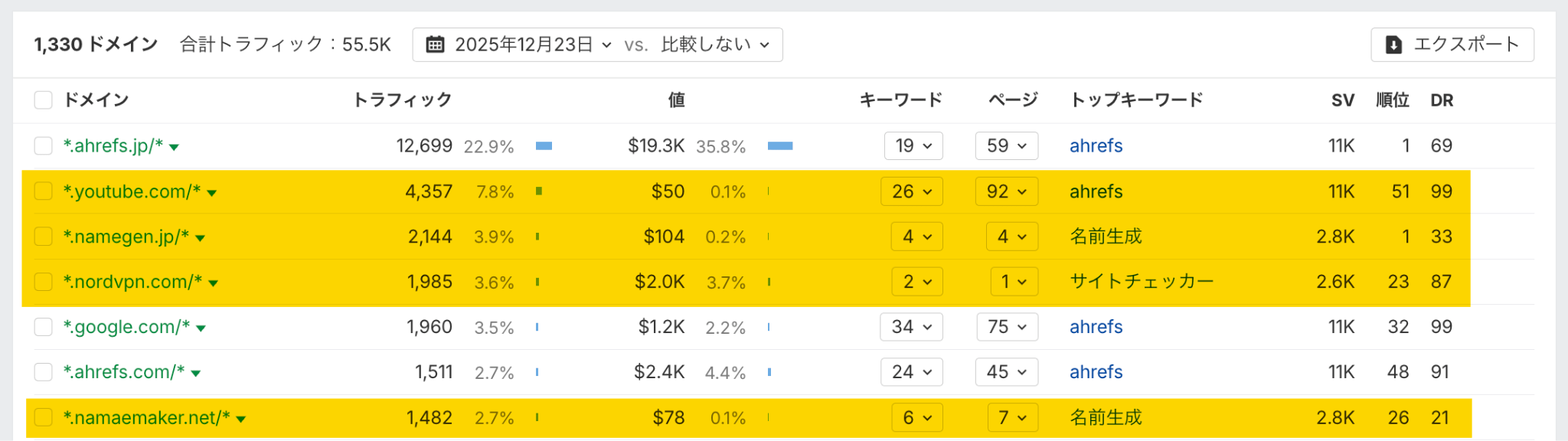This screenshot has width=1568, height=441.
Task: Click the green caret beside *.namegen.jp/*
Action: [x=201, y=238]
